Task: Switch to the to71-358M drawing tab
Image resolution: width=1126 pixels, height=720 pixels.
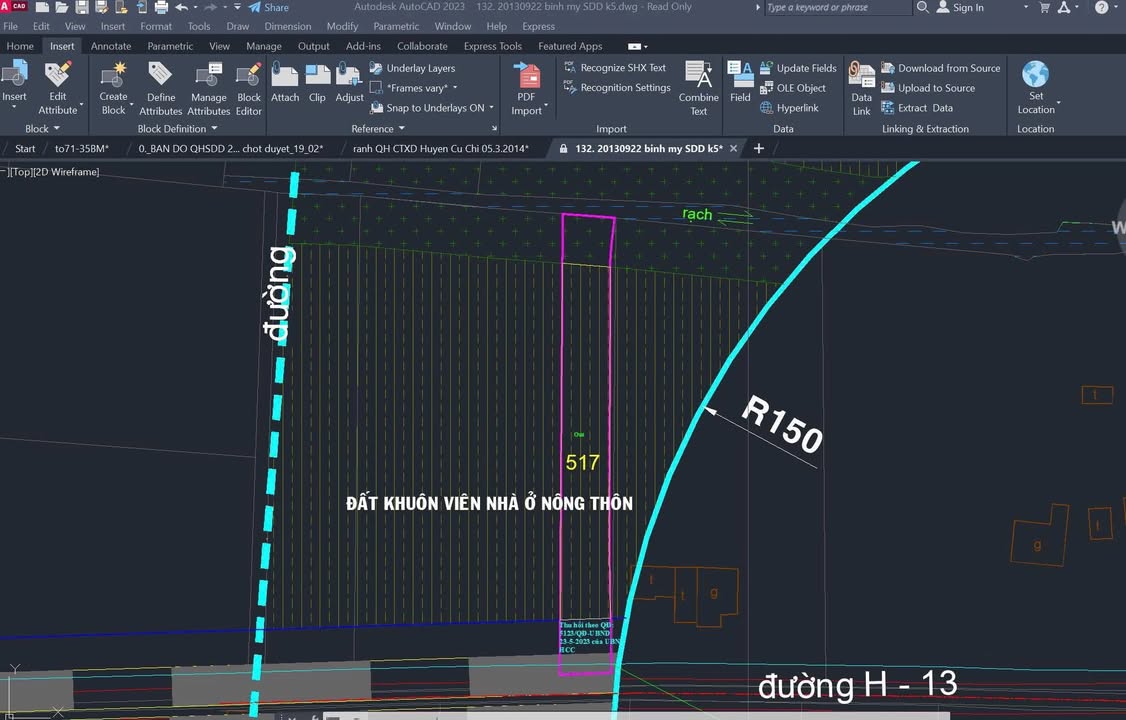Action: tap(82, 148)
